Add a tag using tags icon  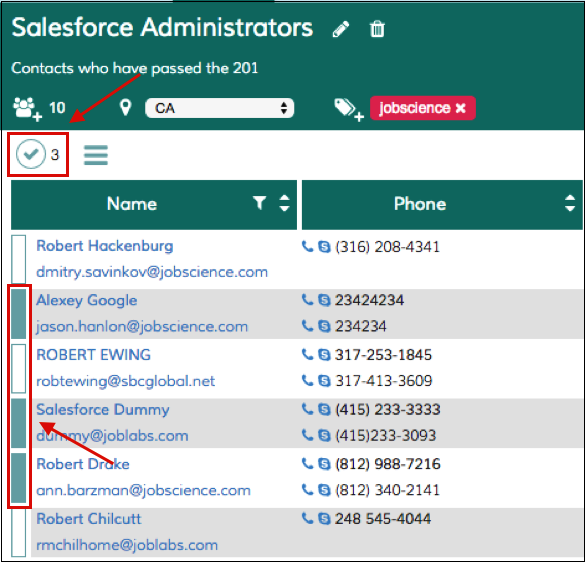point(349,110)
